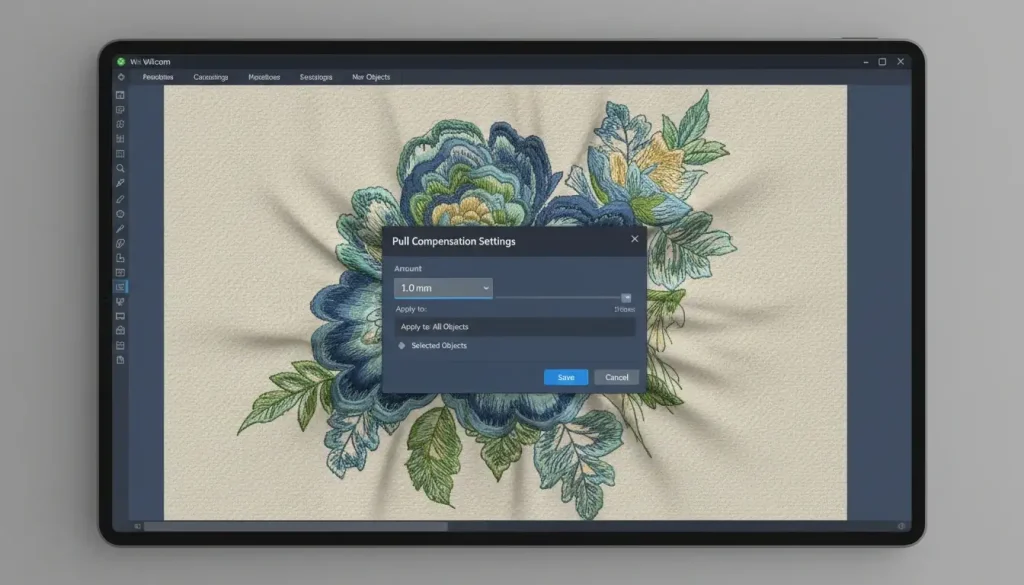
Task: Open the Properties menu
Action: point(158,76)
